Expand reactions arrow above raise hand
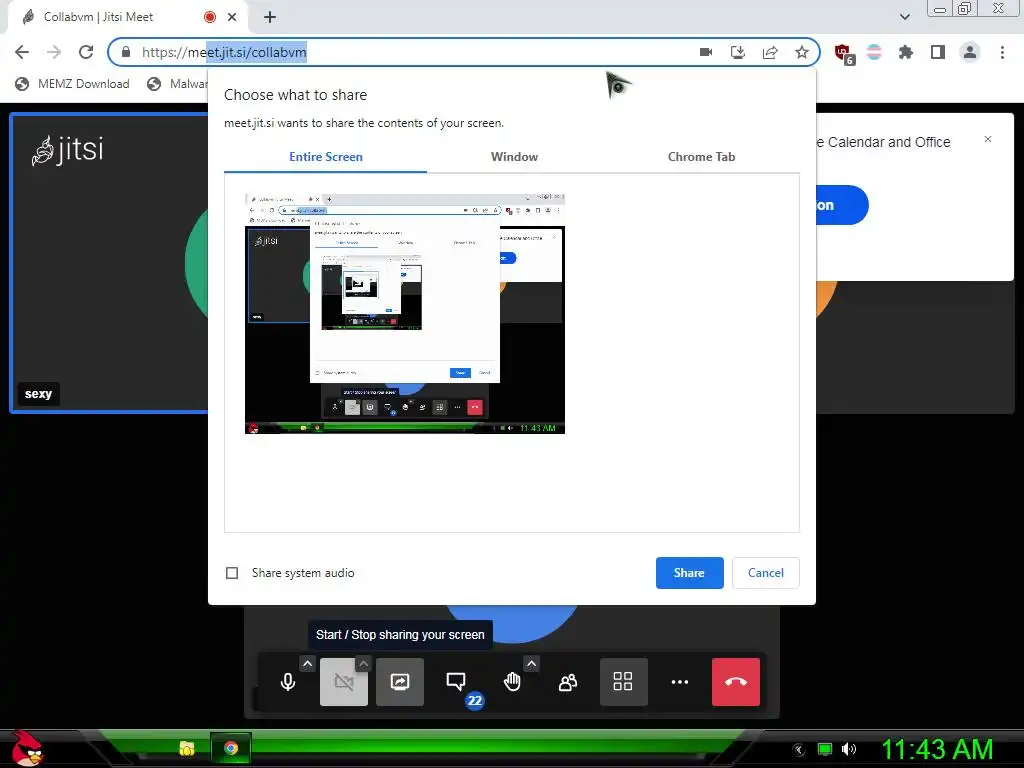Viewport: 1024px width, 768px height. (532, 664)
